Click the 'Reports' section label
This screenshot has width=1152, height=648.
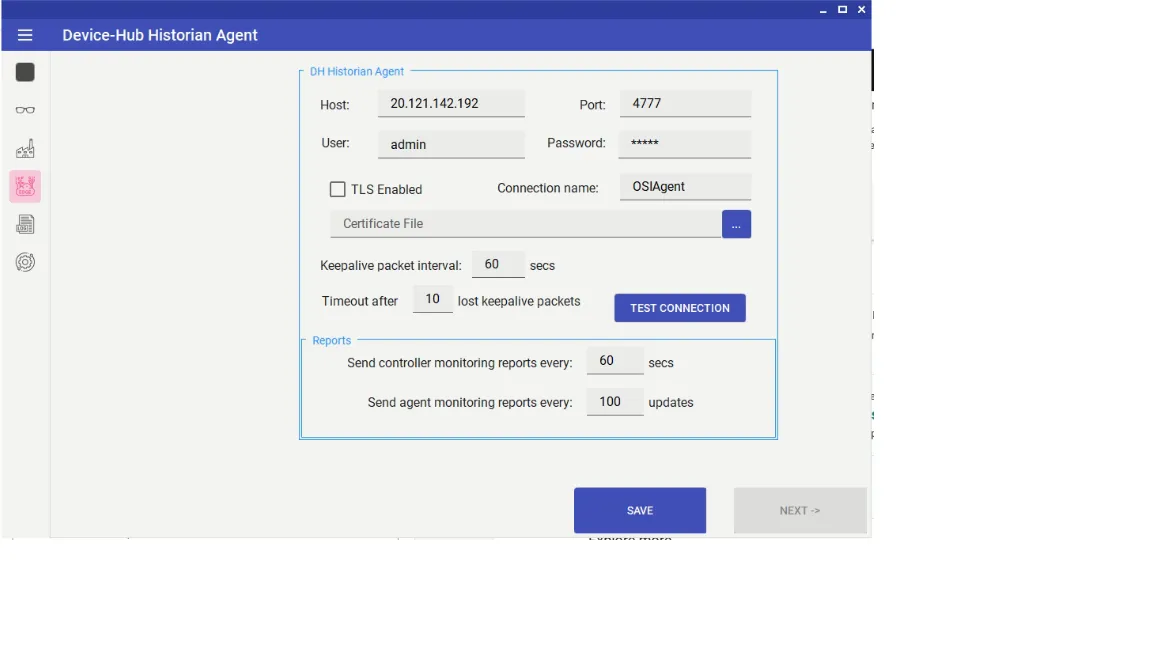pyautogui.click(x=331, y=340)
